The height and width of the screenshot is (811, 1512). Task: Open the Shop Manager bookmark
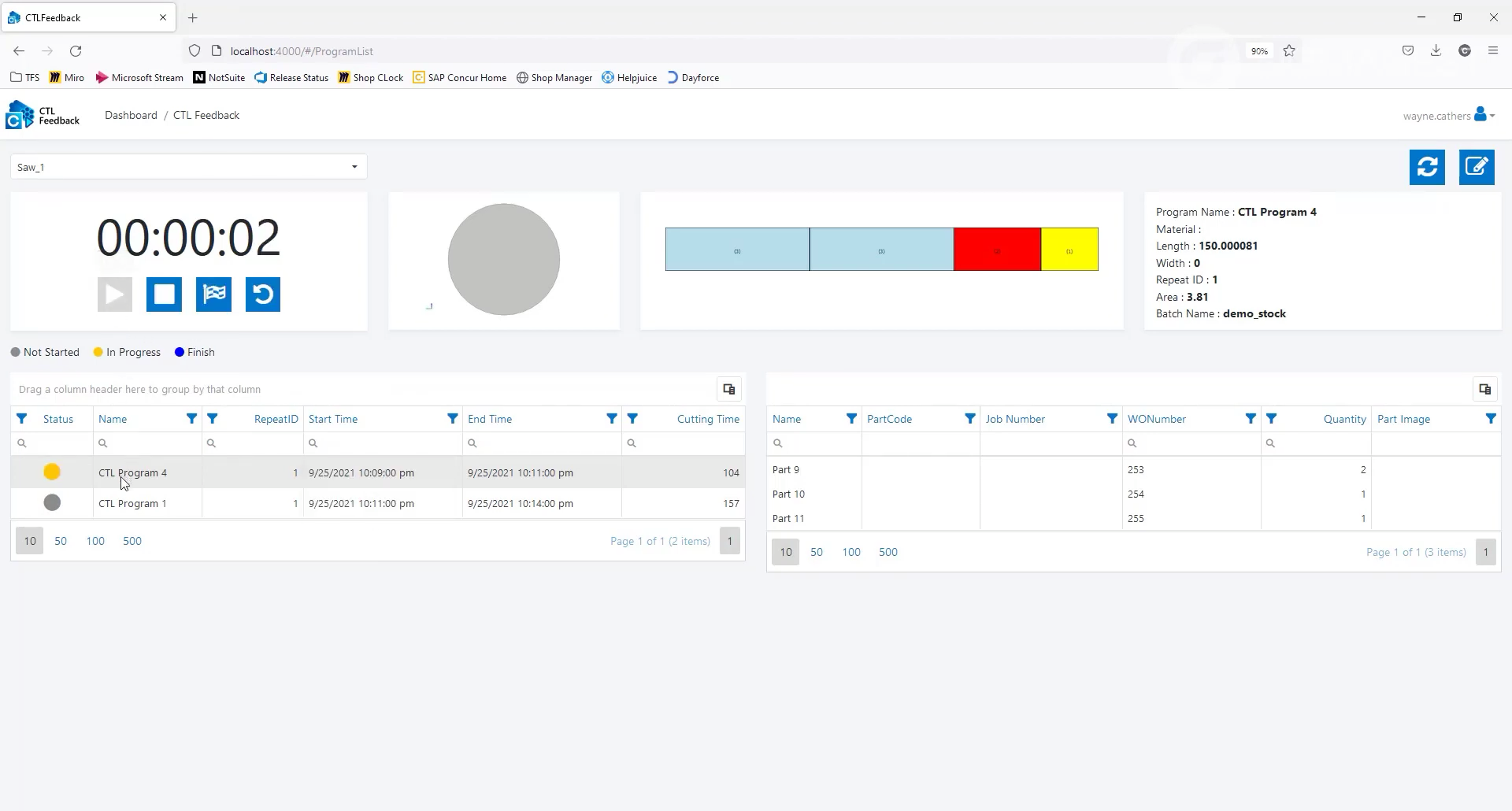coord(554,78)
